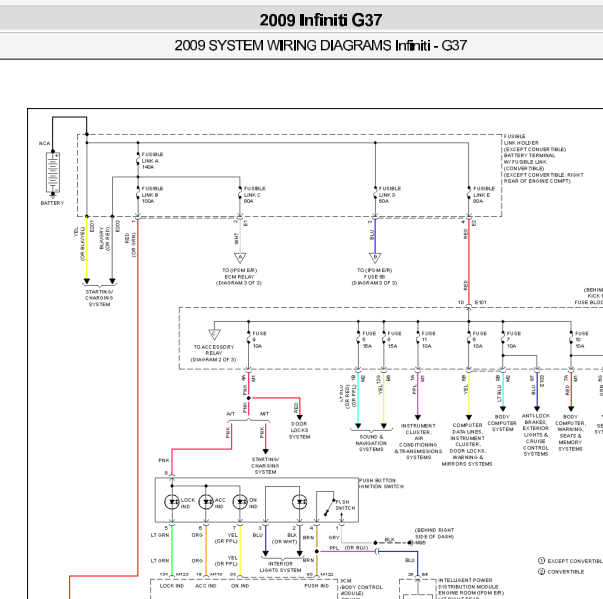
Task: Click the PUSH IND label inside the BCM
Action: click(x=317, y=586)
